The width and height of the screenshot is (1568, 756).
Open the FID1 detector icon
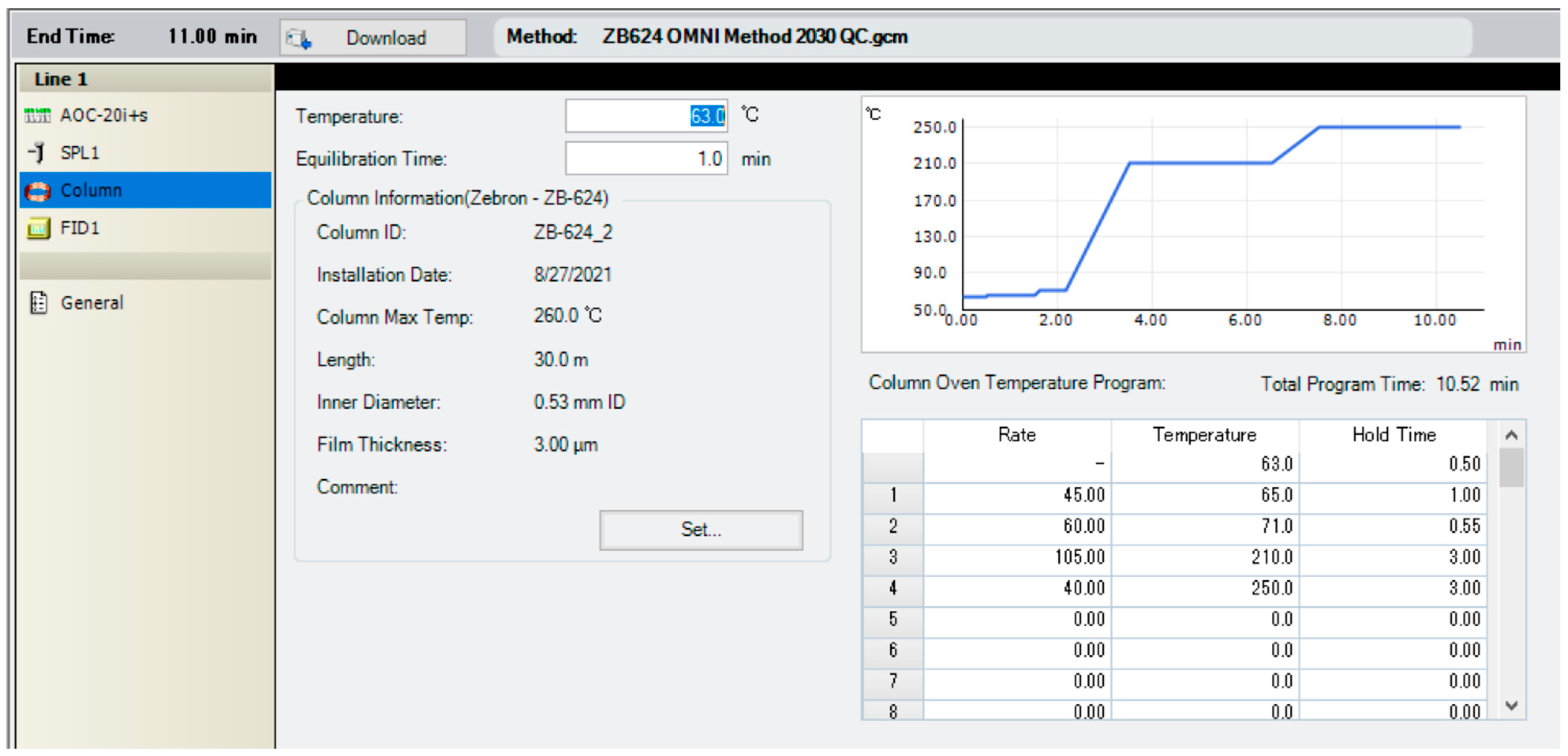click(37, 229)
